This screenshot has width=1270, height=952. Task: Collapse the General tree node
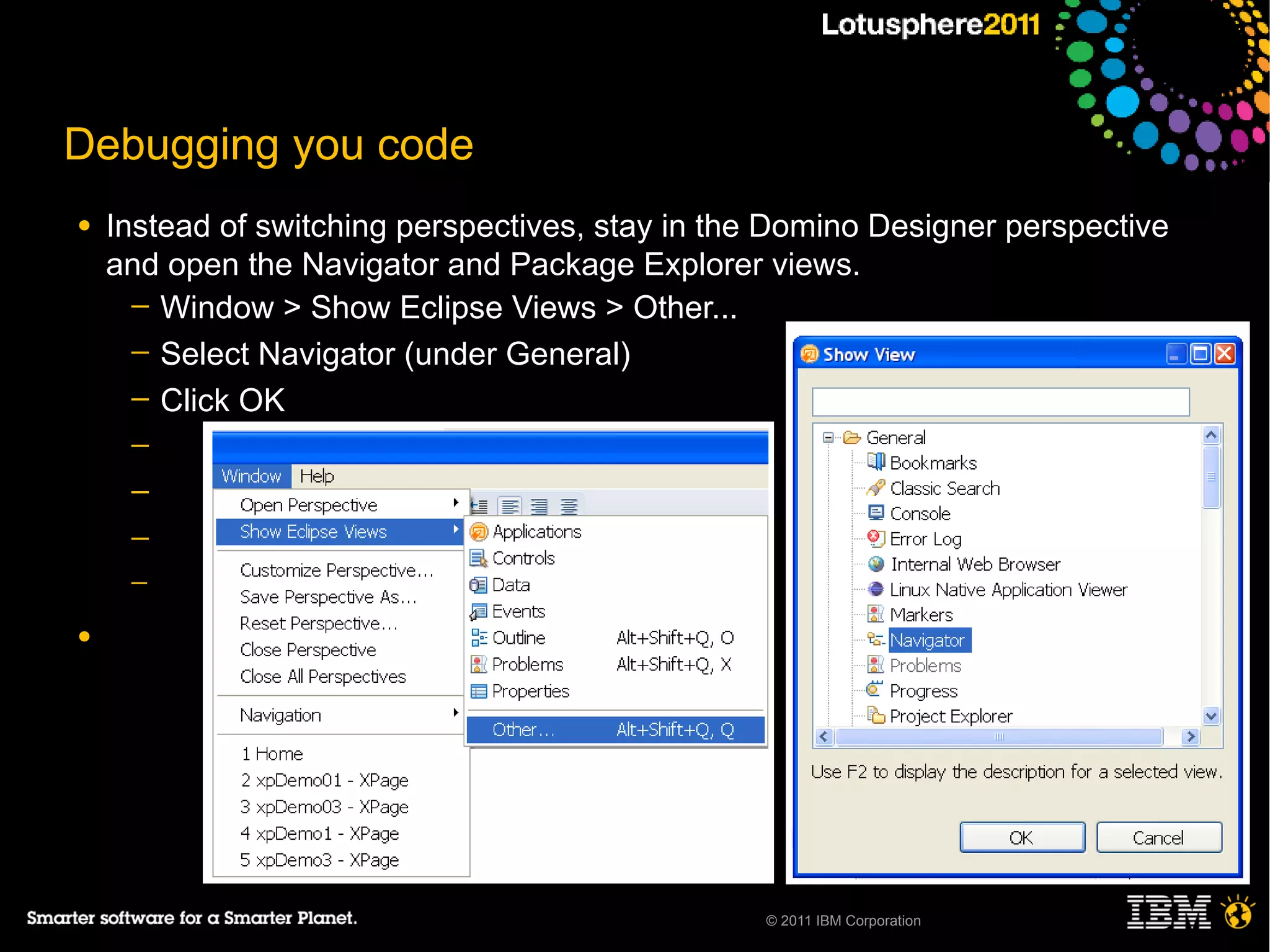click(828, 438)
